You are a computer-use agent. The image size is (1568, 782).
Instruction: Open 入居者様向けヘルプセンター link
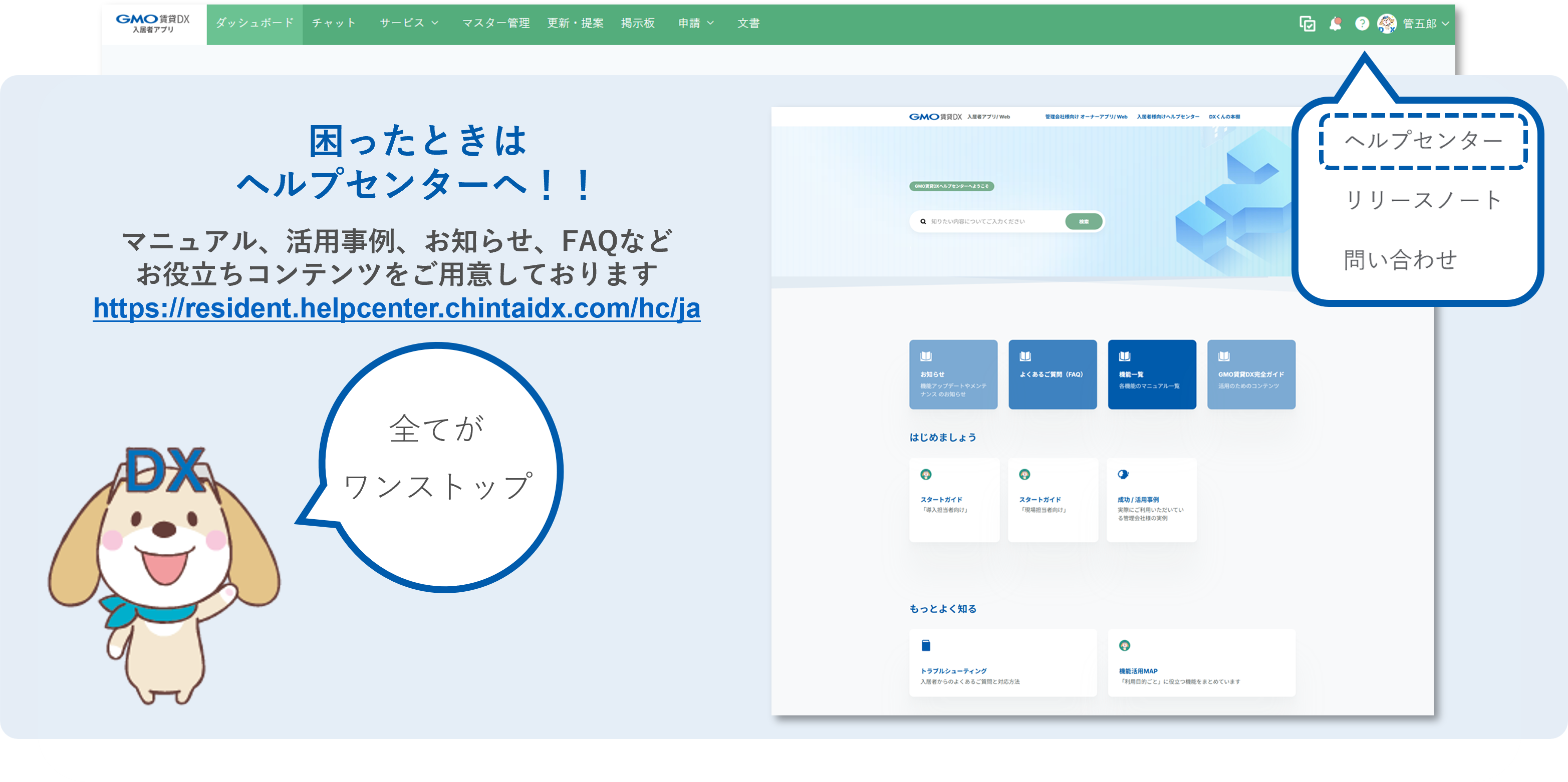pyautogui.click(x=1168, y=117)
